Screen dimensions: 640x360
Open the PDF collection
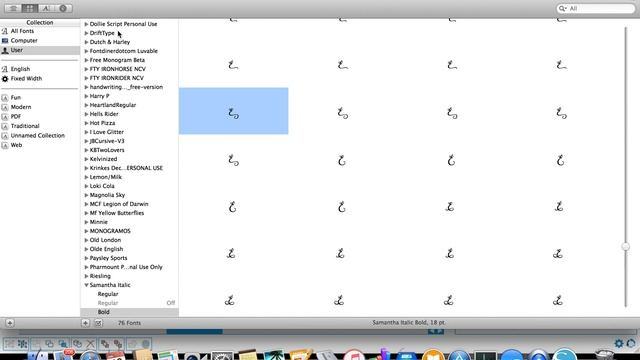(x=16, y=116)
